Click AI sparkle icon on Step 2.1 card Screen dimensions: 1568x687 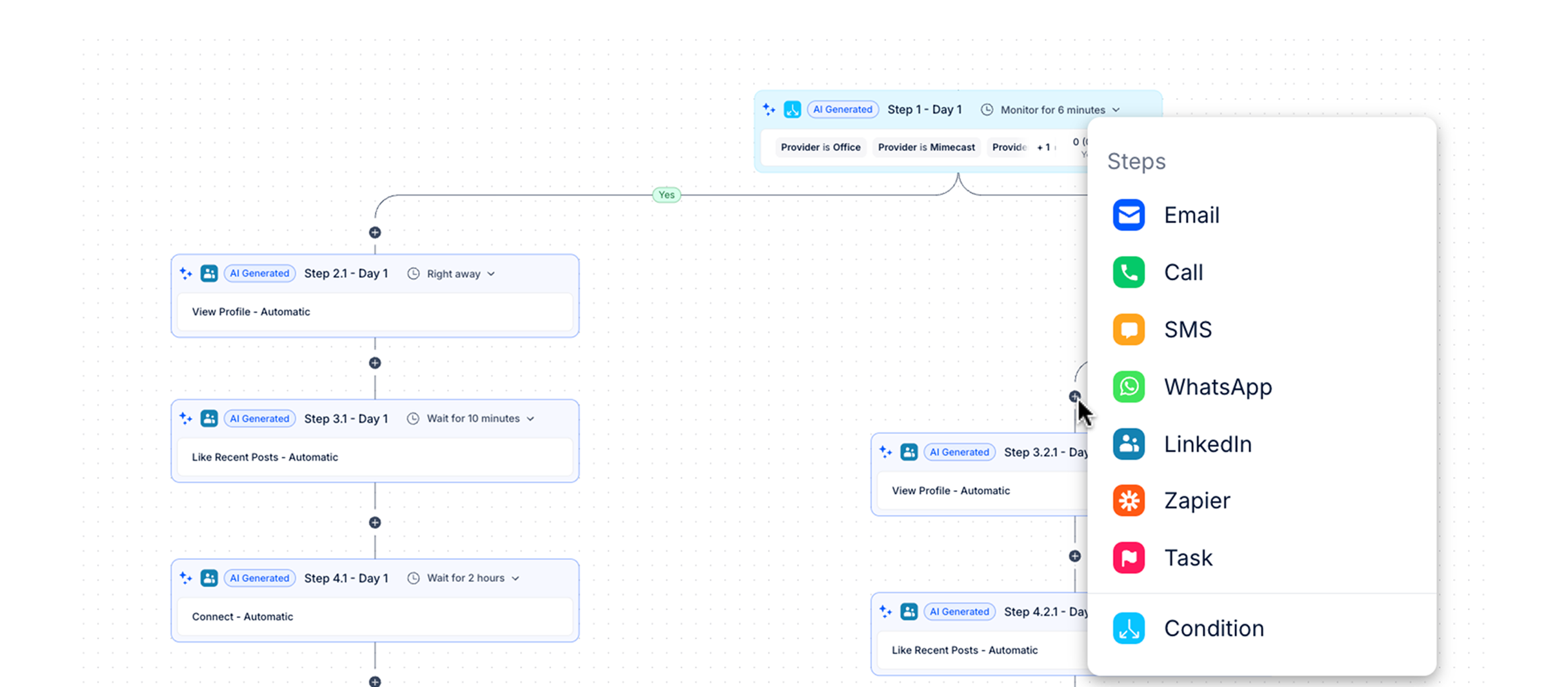point(186,274)
